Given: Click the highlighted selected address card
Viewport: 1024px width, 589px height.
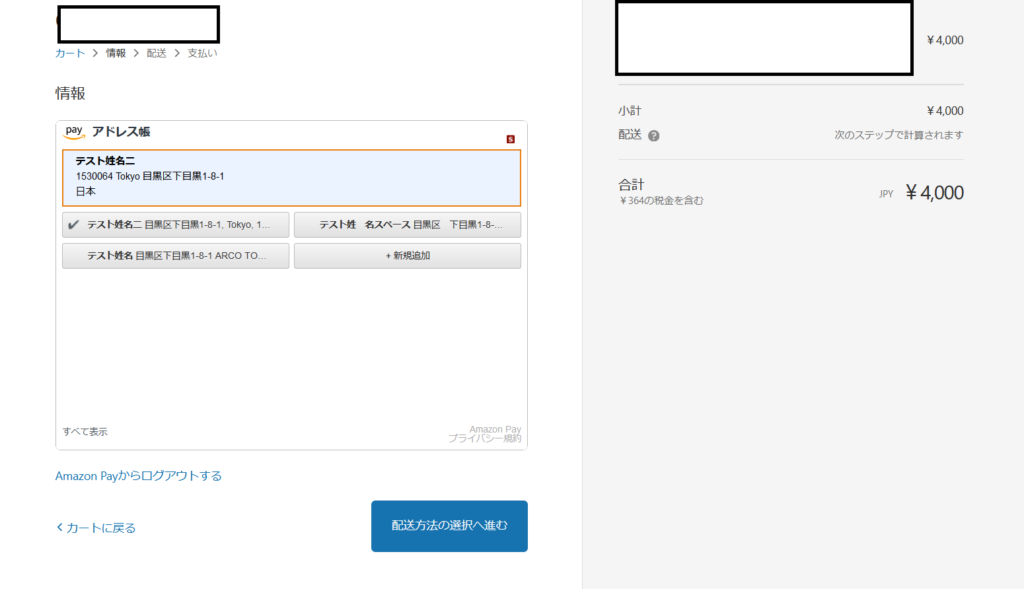Looking at the screenshot, I should (291, 177).
